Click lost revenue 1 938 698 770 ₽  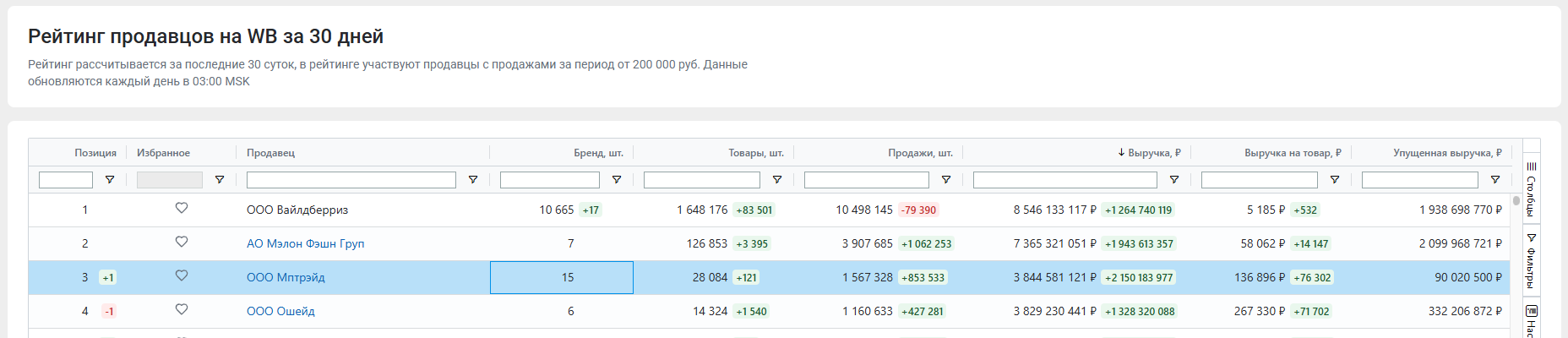pyautogui.click(x=1461, y=210)
